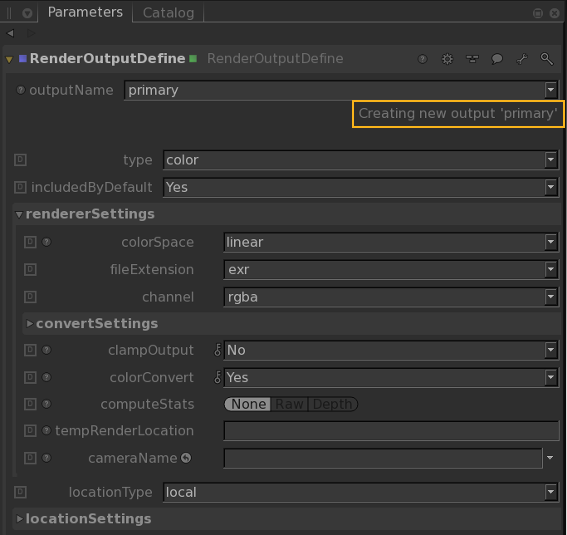567x535 pixels.
Task: Open the type color dropdown
Action: (x=361, y=160)
